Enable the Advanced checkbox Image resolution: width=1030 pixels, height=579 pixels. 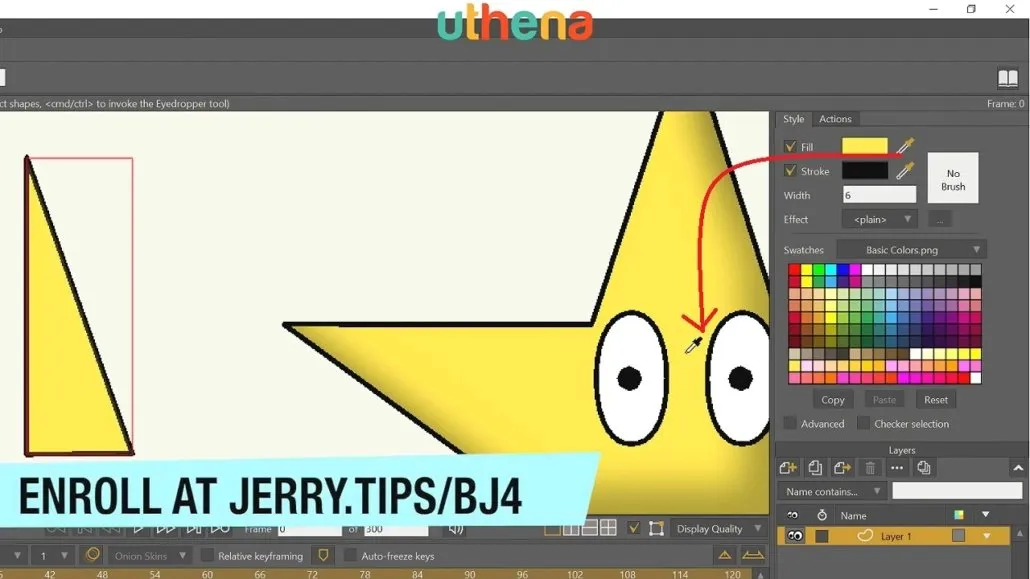790,423
